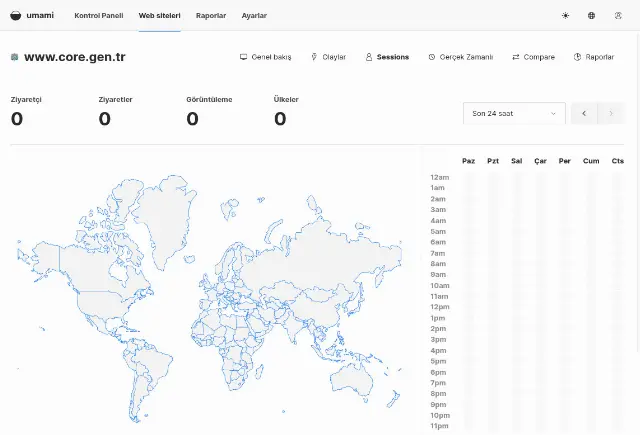Click the Paz column header in heatmap

pos(469,161)
